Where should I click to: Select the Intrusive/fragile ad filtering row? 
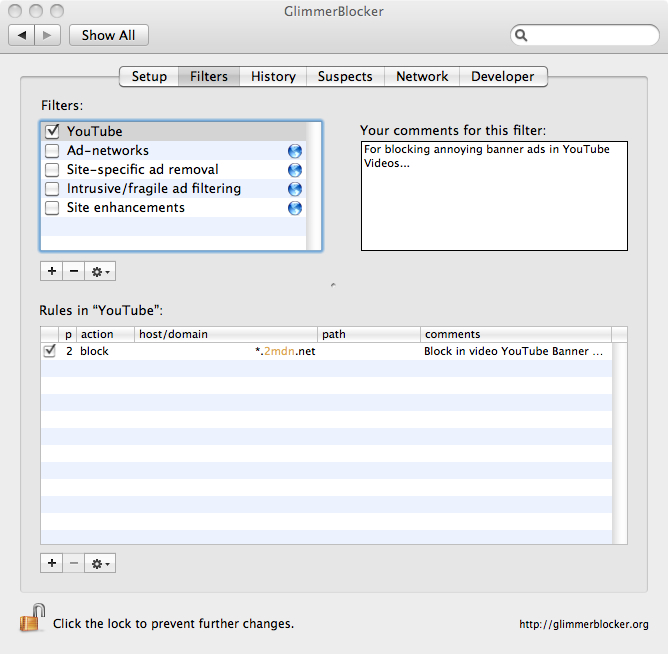173,188
